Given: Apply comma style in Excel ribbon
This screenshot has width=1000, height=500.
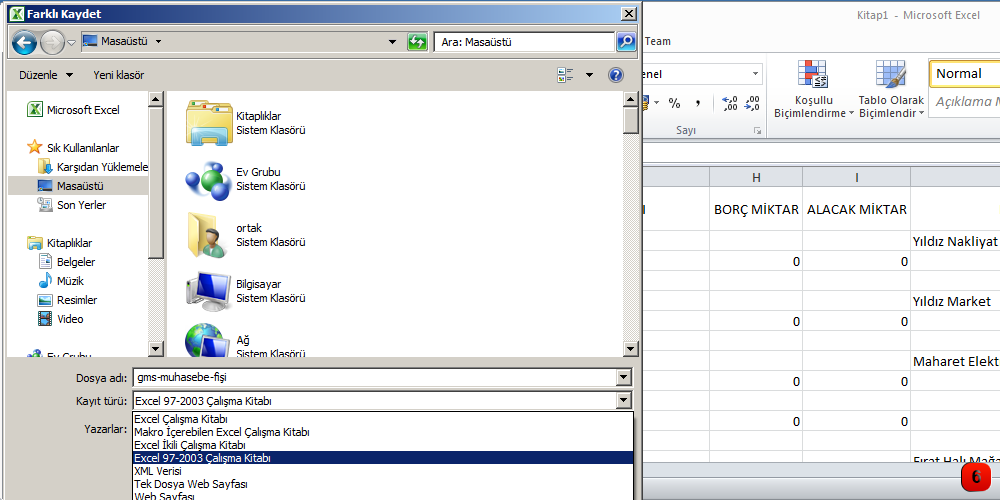Looking at the screenshot, I should tap(698, 103).
